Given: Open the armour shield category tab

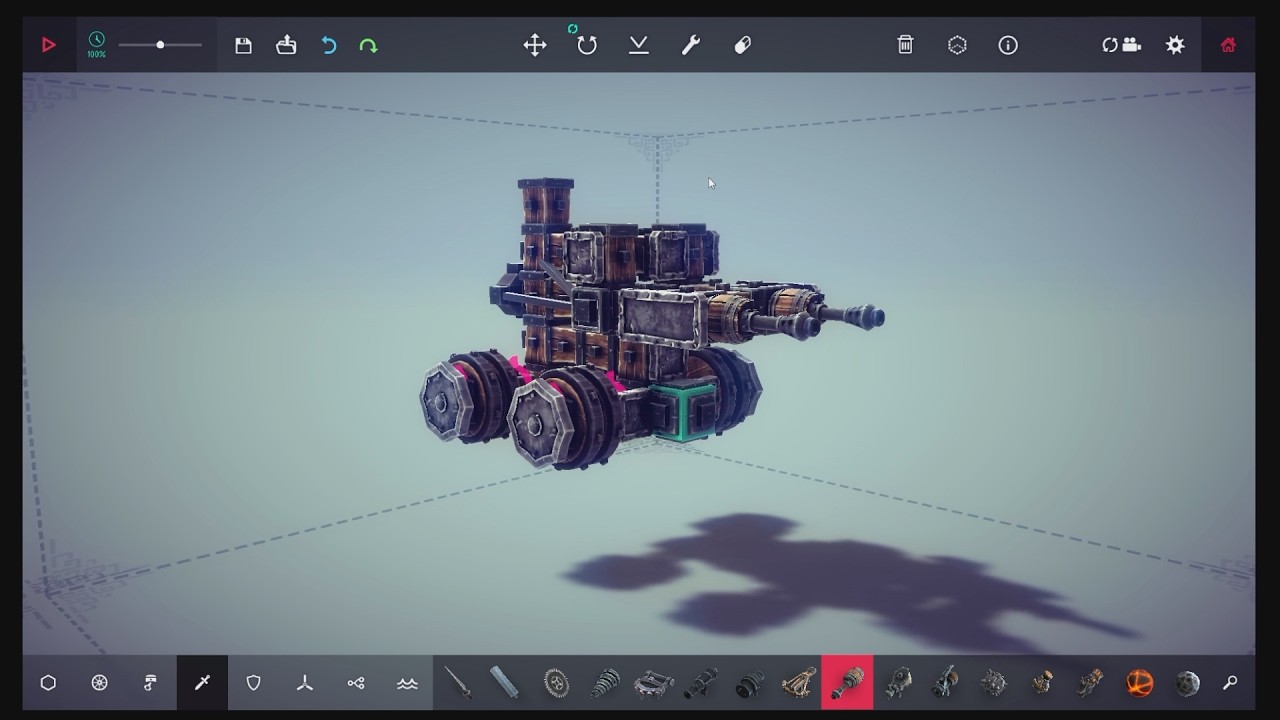Looking at the screenshot, I should (x=253, y=683).
